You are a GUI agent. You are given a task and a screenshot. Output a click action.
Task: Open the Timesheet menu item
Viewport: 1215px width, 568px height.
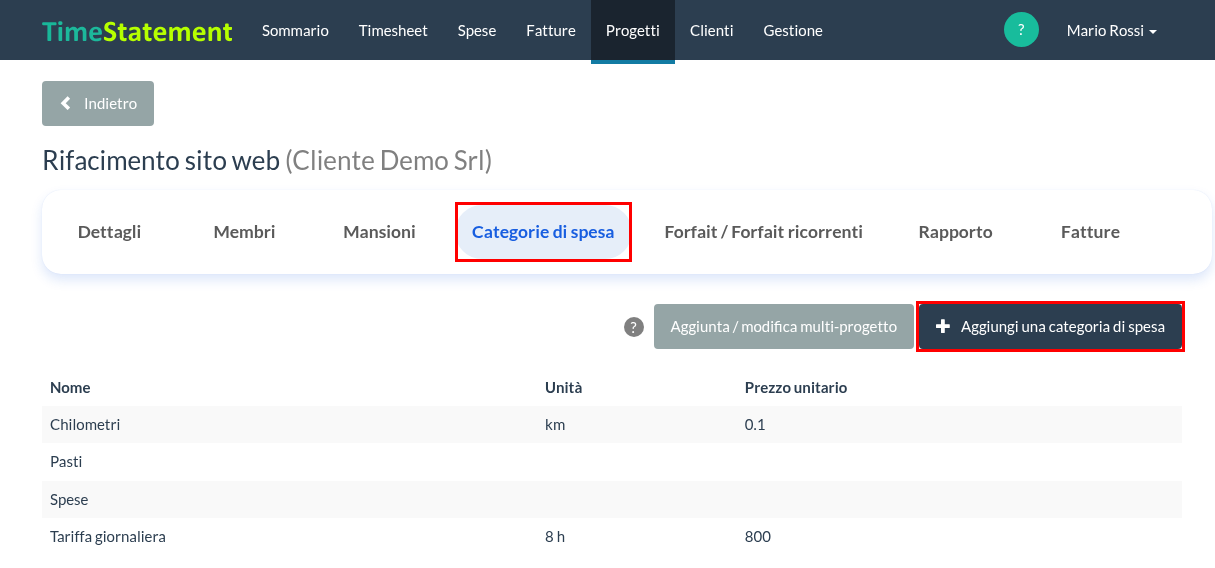pos(393,31)
